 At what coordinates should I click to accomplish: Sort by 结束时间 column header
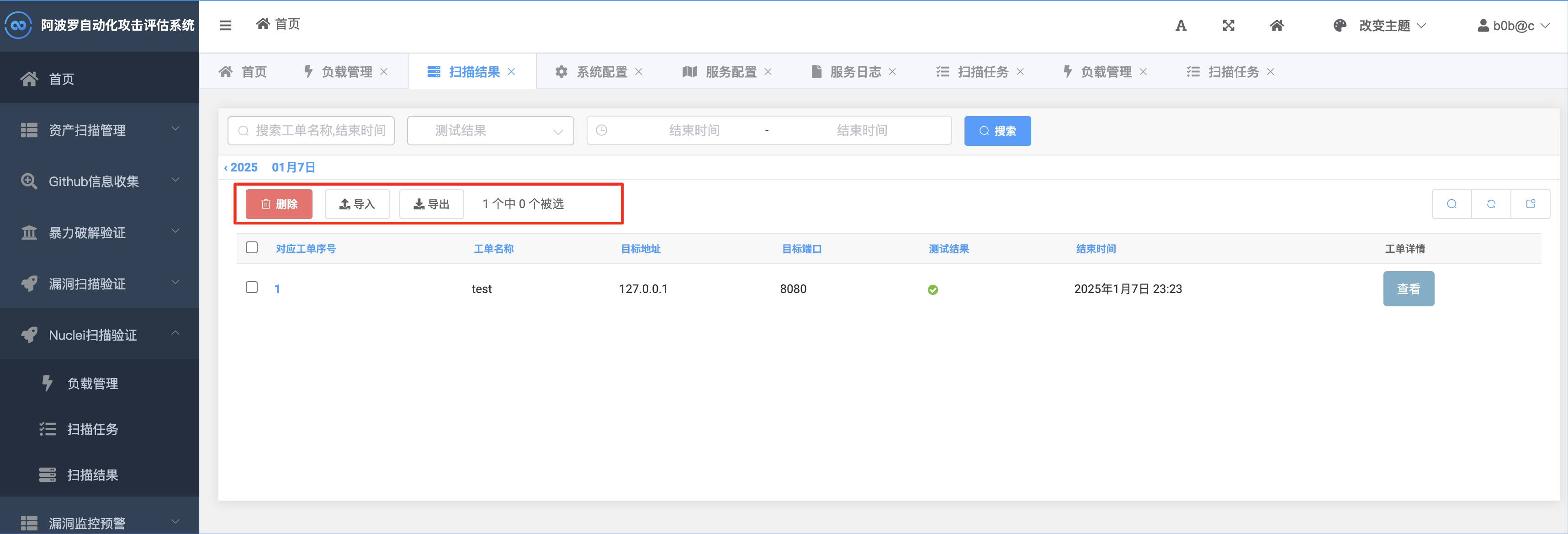pyautogui.click(x=1096, y=248)
